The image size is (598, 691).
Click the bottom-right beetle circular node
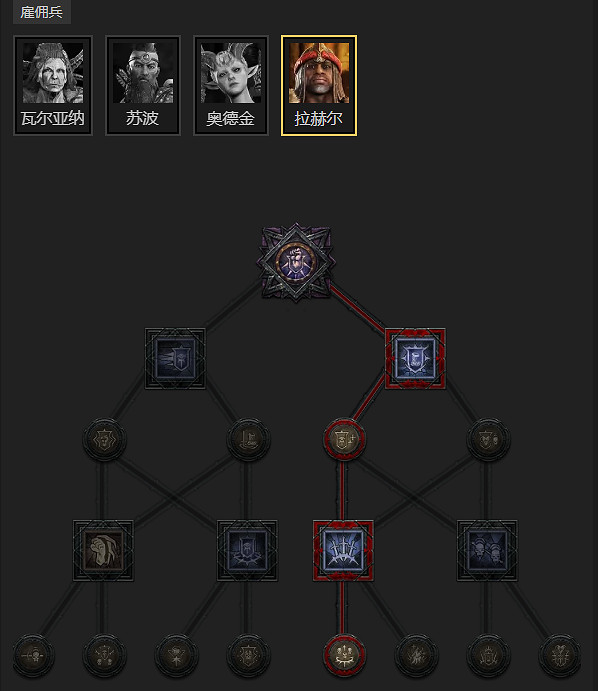[x=560, y=655]
